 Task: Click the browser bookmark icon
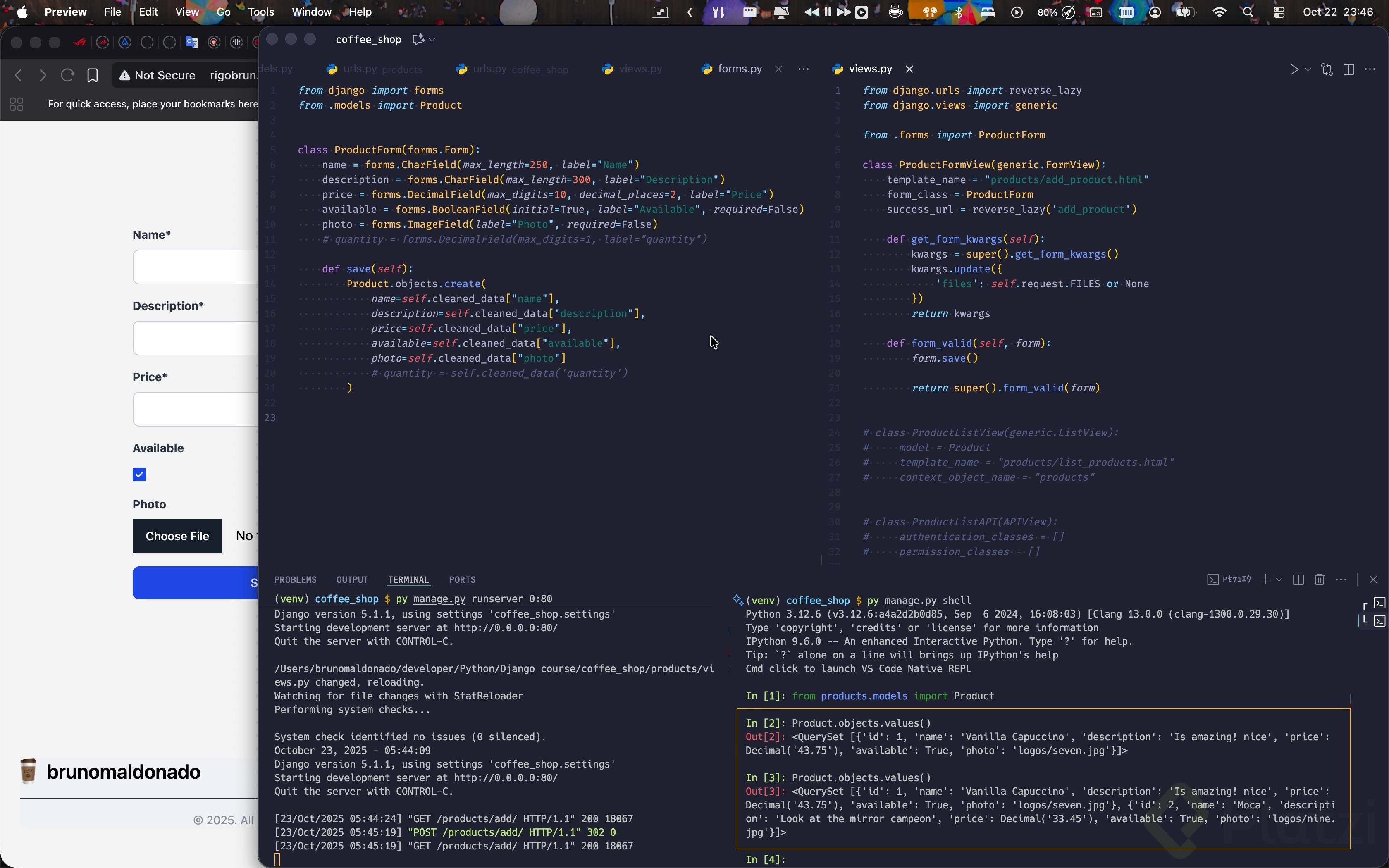pos(93,75)
